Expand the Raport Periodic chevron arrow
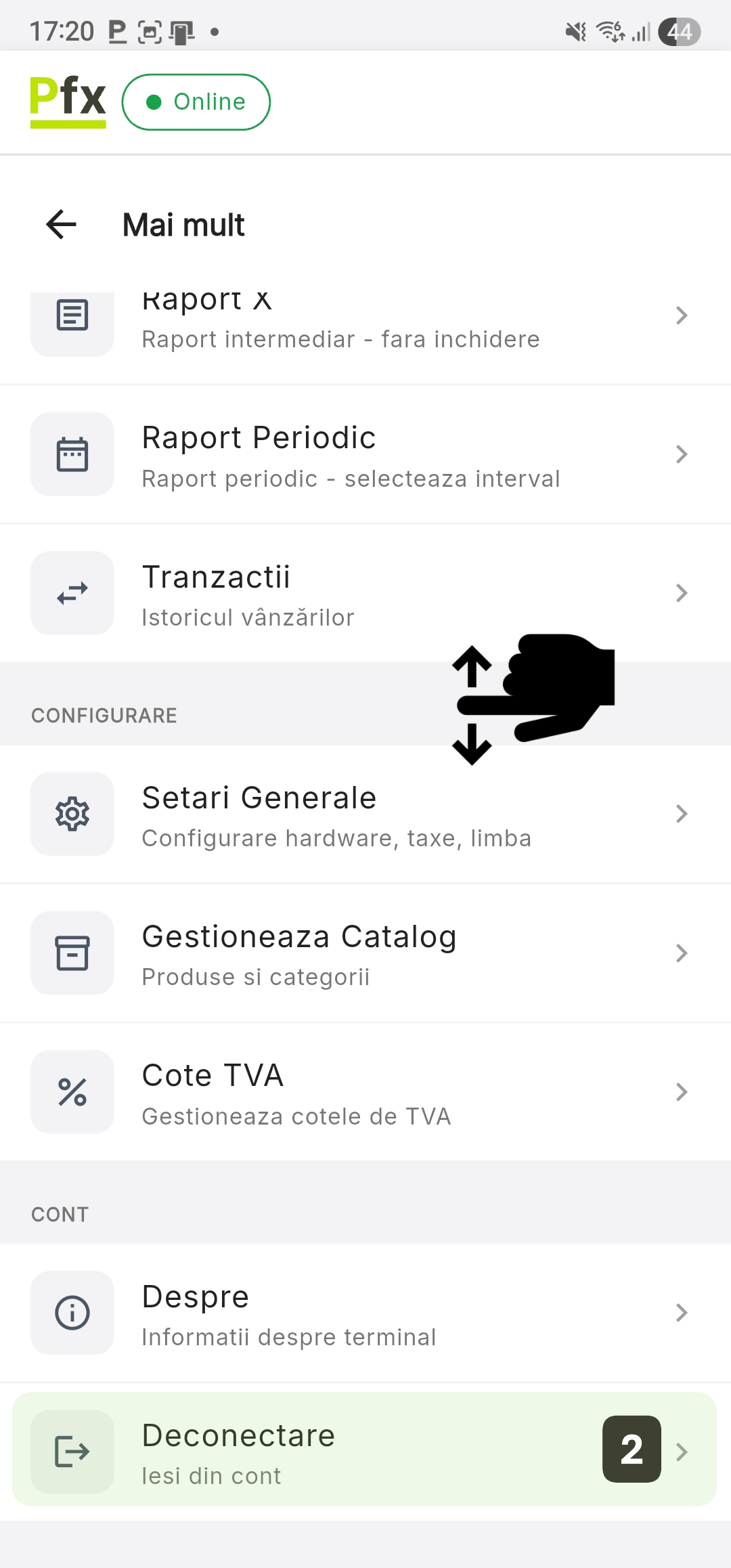The width and height of the screenshot is (731, 1568). 682,454
